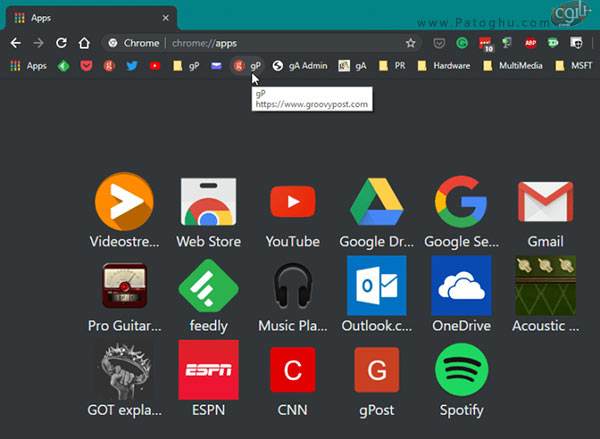Open the hovered gP groovypost bookmark
This screenshot has width=600, height=439.
(x=247, y=66)
